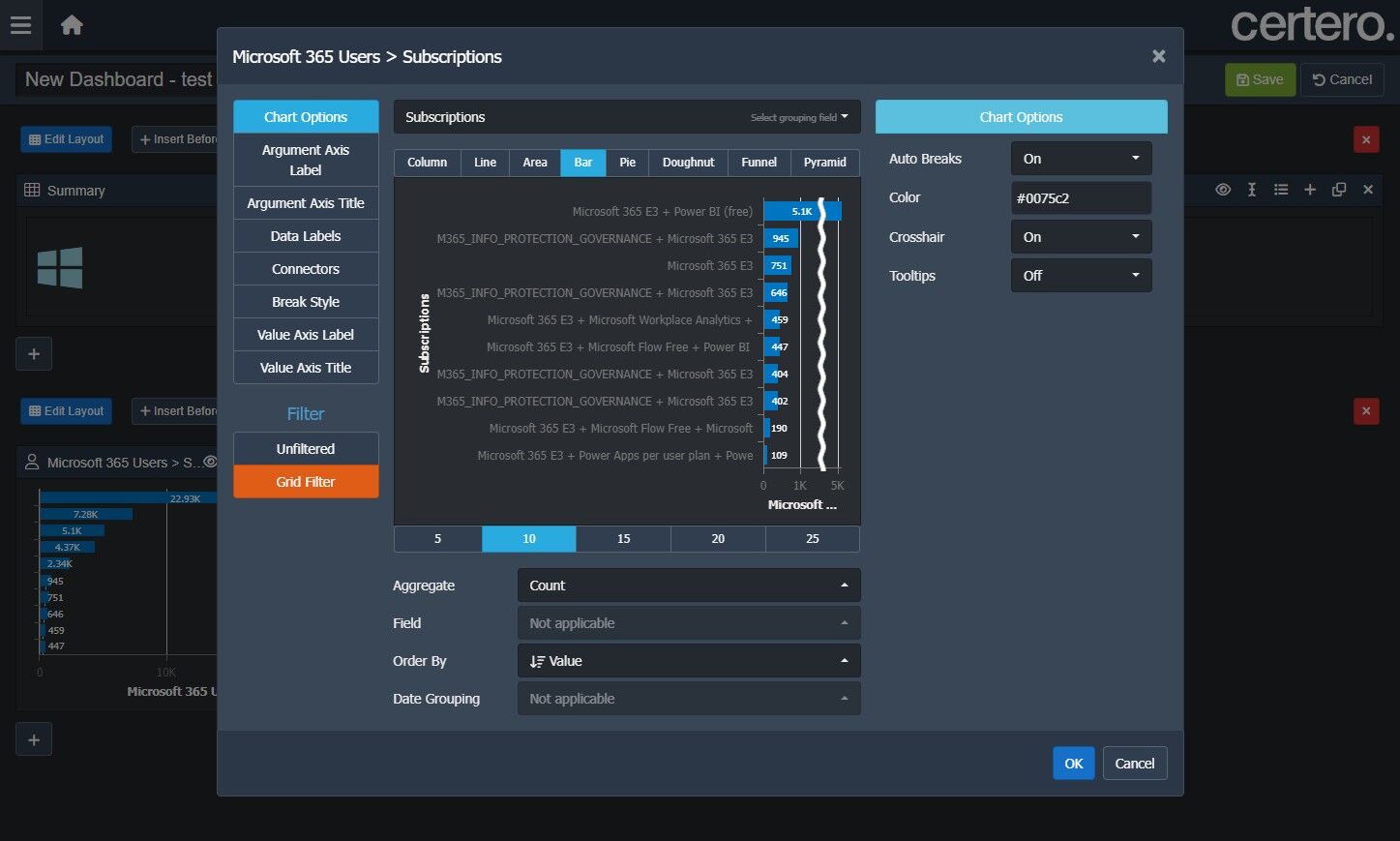The width and height of the screenshot is (1400, 841).
Task: Open the Data Labels options
Action: click(306, 236)
